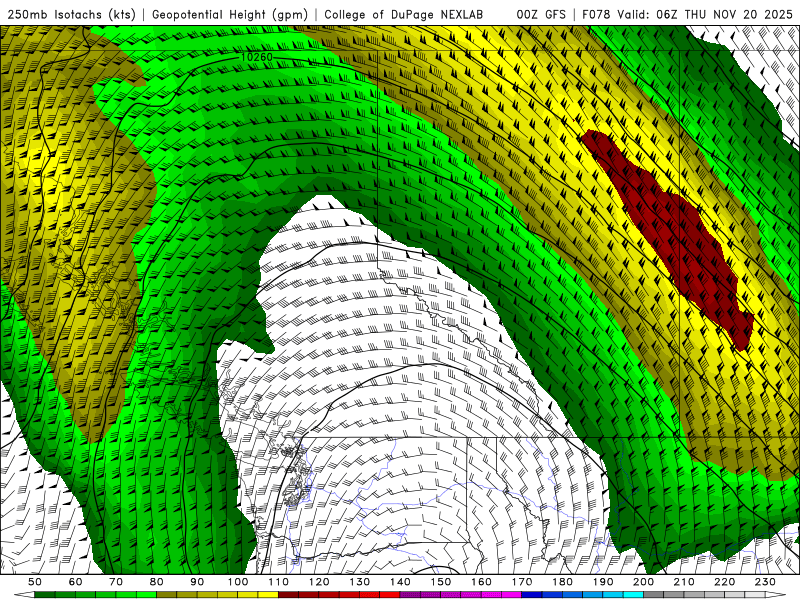The height and width of the screenshot is (600, 800).
Task: Click 'THU NOV 20 2025' valid date
Action: (738, 15)
